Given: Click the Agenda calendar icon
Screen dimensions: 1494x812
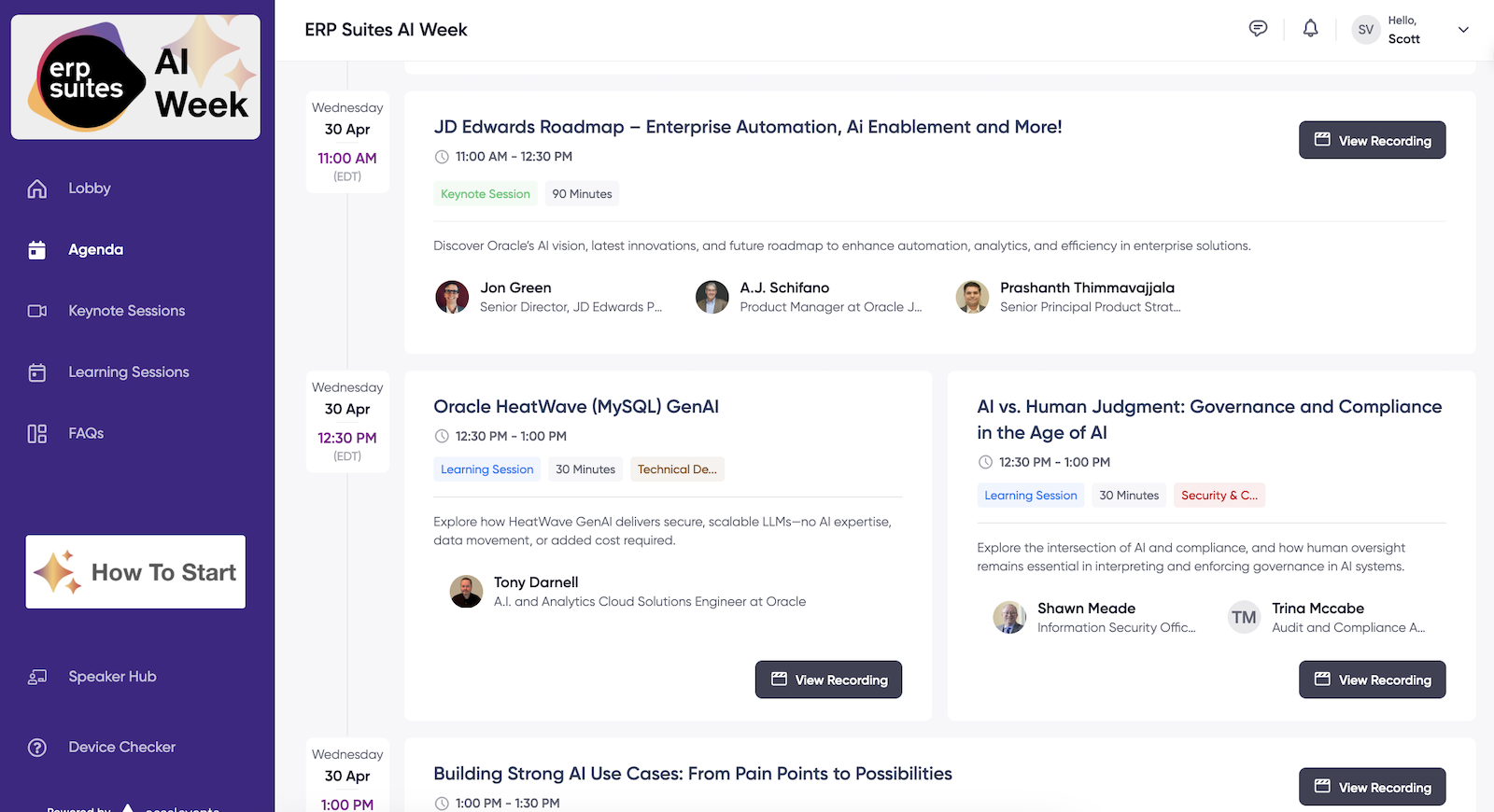Looking at the screenshot, I should coord(37,250).
